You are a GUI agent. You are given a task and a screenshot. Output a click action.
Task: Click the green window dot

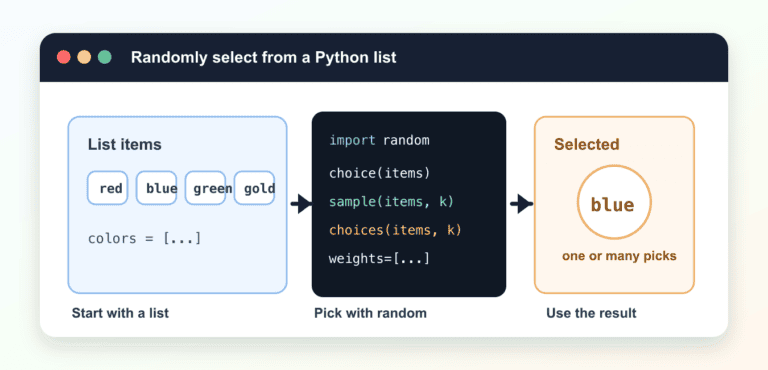(105, 57)
